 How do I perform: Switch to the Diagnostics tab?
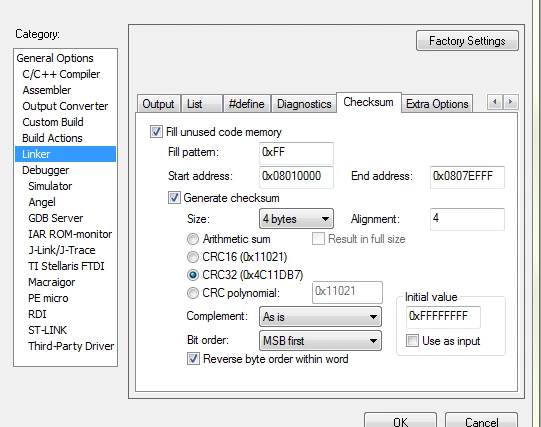point(304,104)
